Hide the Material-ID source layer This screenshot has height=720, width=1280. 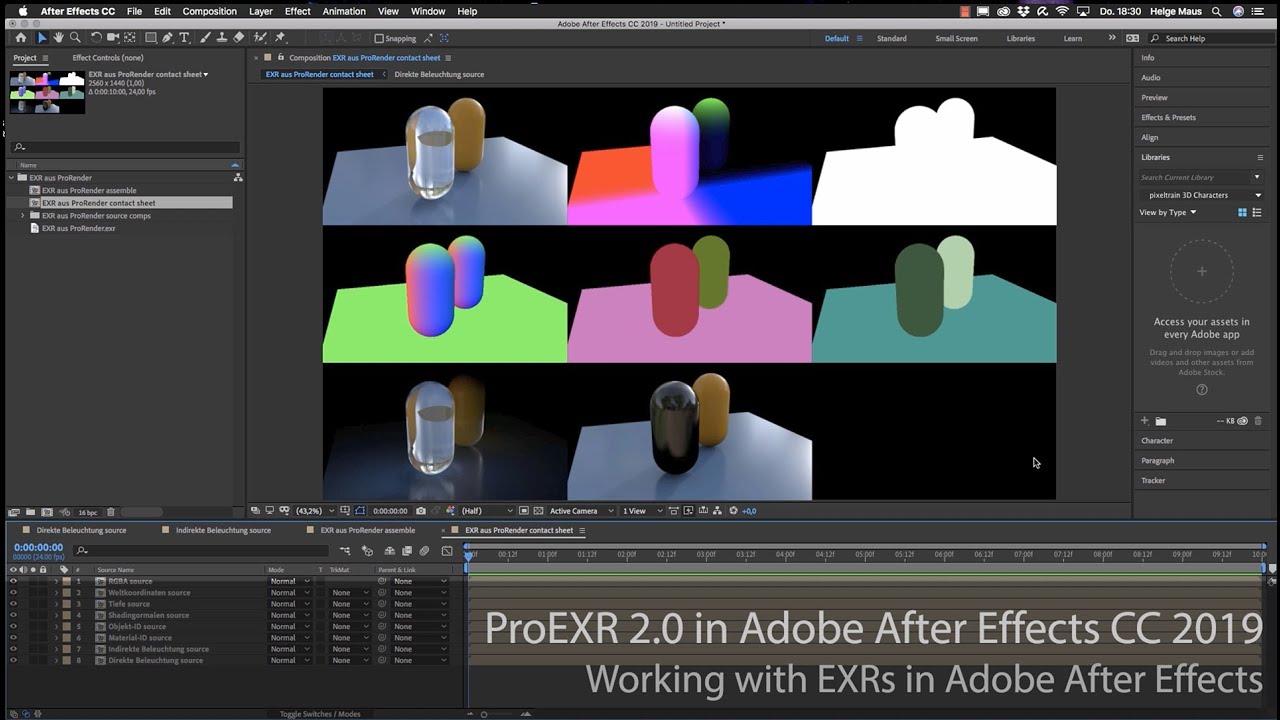(13, 637)
